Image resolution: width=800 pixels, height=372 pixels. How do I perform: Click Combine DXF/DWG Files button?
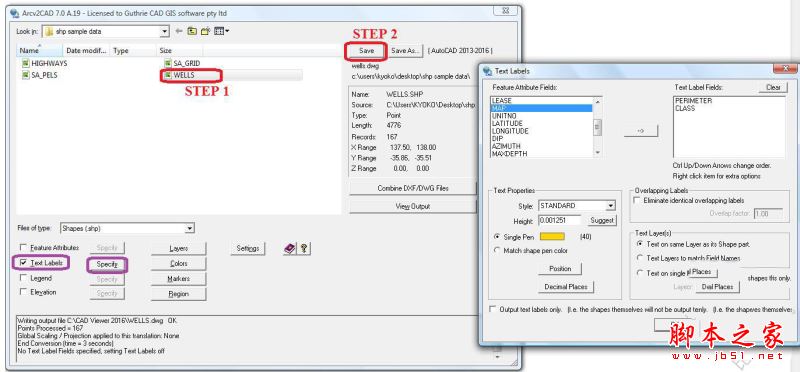pos(413,188)
